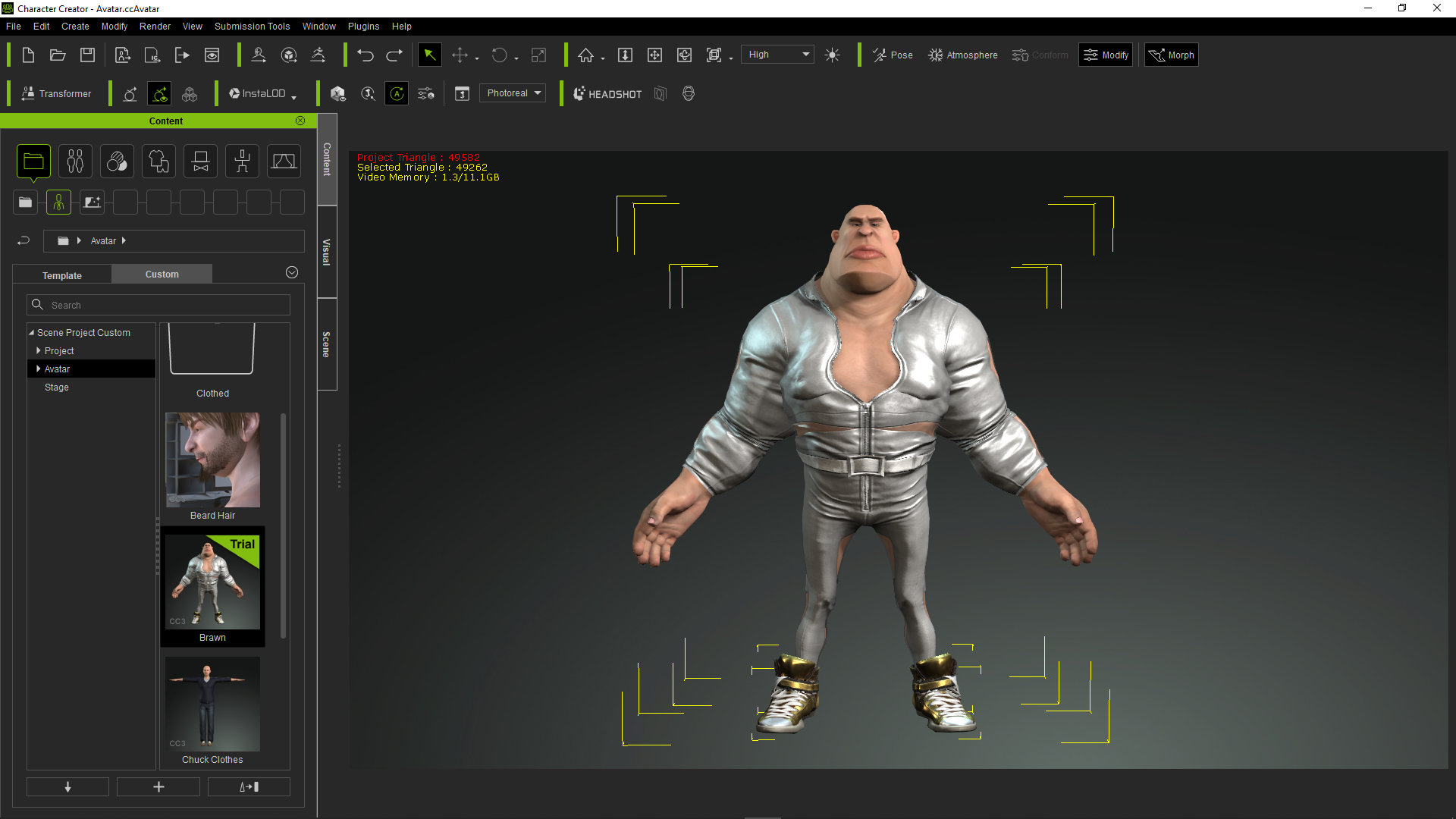Open the Plugins menu
Screen dimensions: 1456x819
[363, 26]
